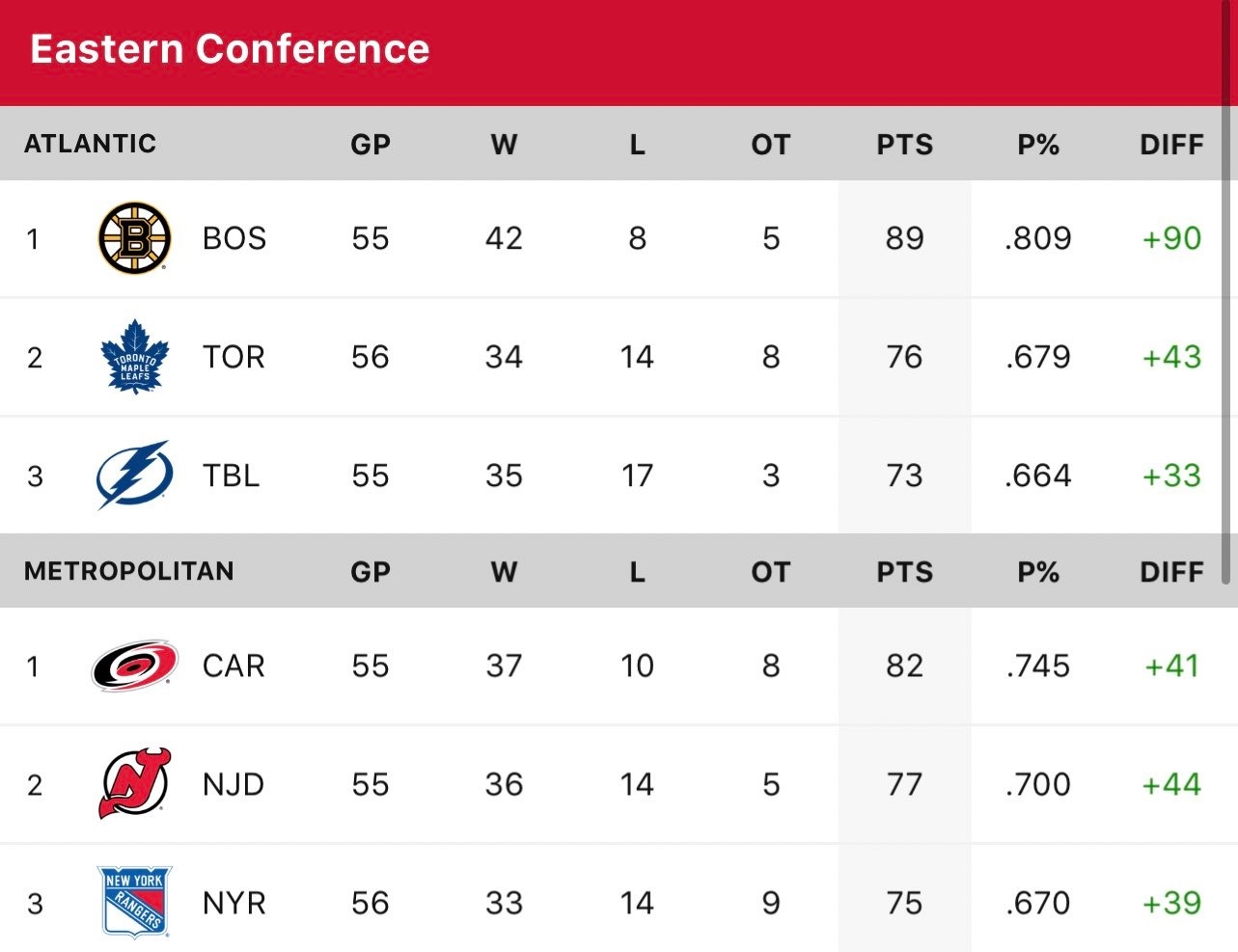The image size is (1238, 952).
Task: Tap the Carolina Hurricanes logo
Action: pyautogui.click(x=135, y=666)
